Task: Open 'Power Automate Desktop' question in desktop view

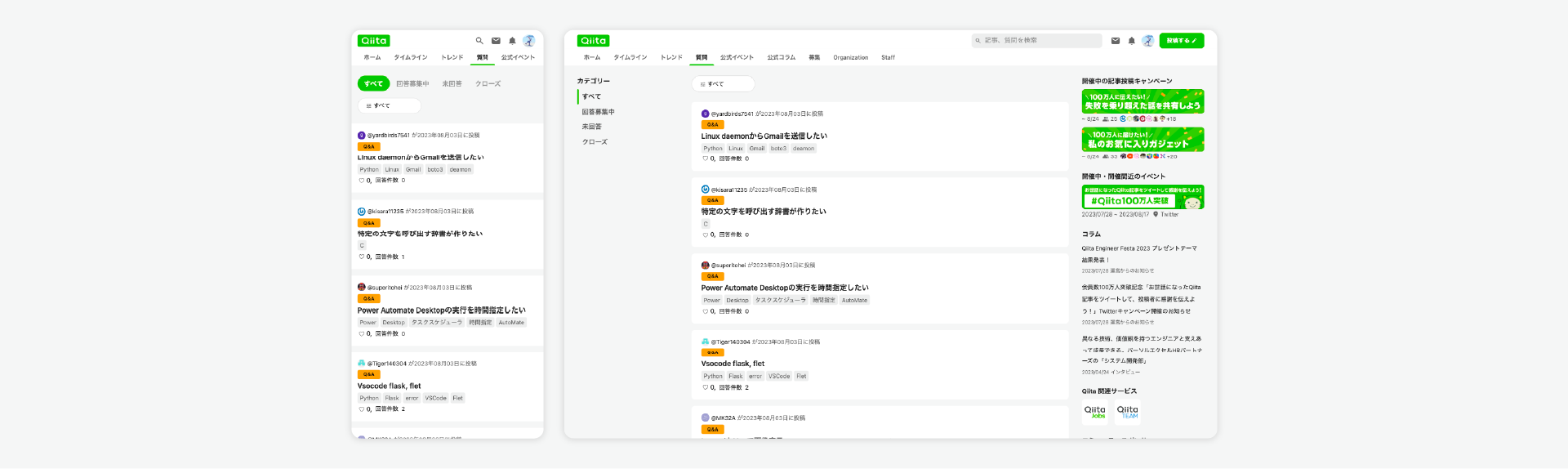Action: tap(785, 288)
